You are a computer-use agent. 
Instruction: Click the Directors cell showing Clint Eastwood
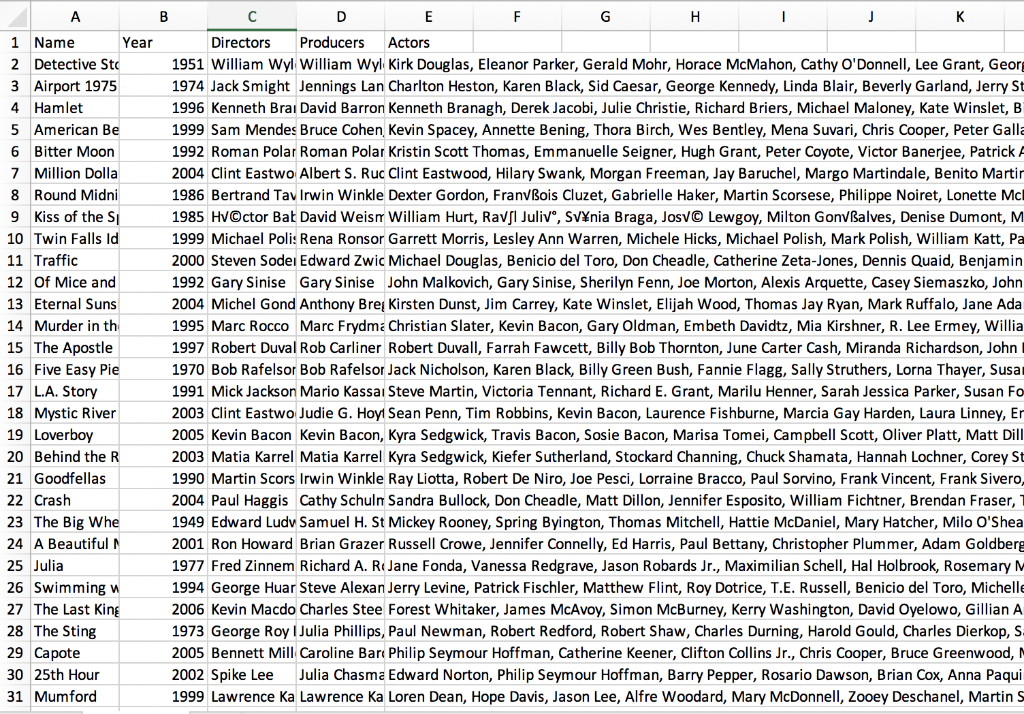(251, 173)
